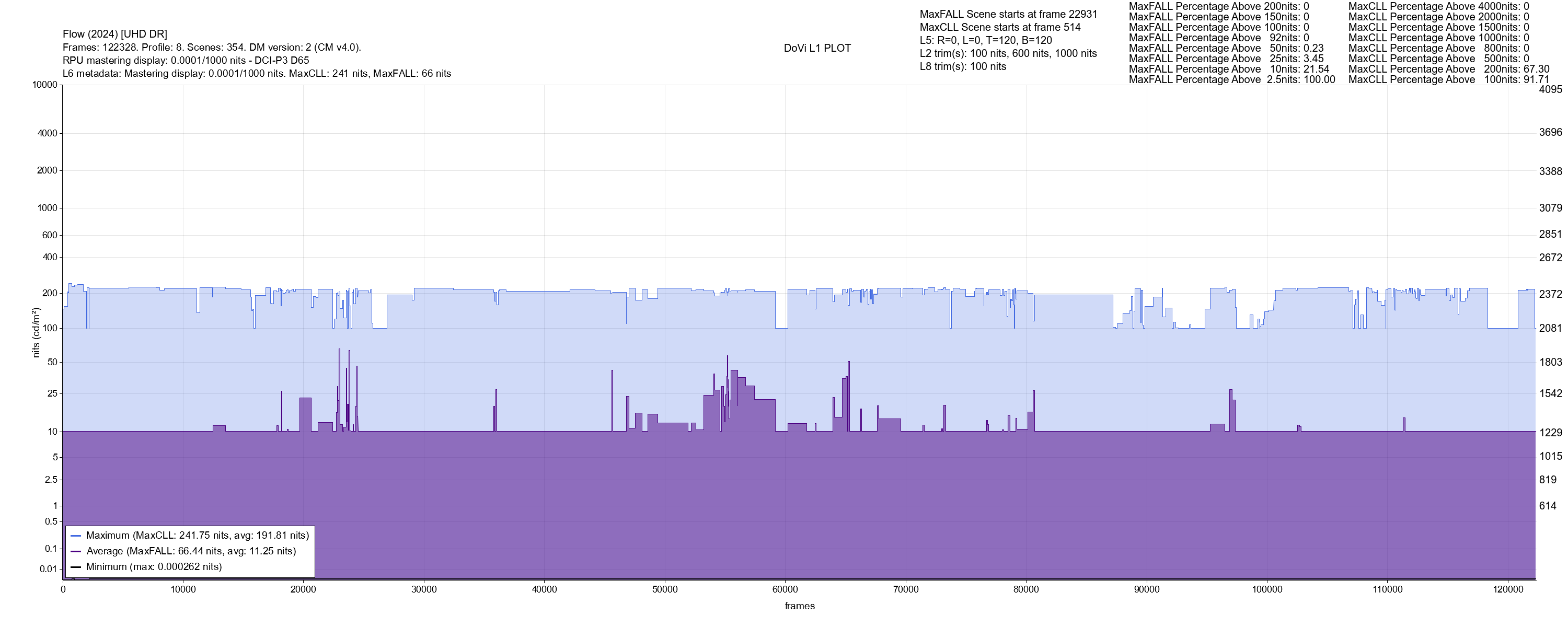The height and width of the screenshot is (627, 1568).
Task: Click the 'MaxFALL Percentage Above 10nits: 21.54' text
Action: tap(1228, 69)
